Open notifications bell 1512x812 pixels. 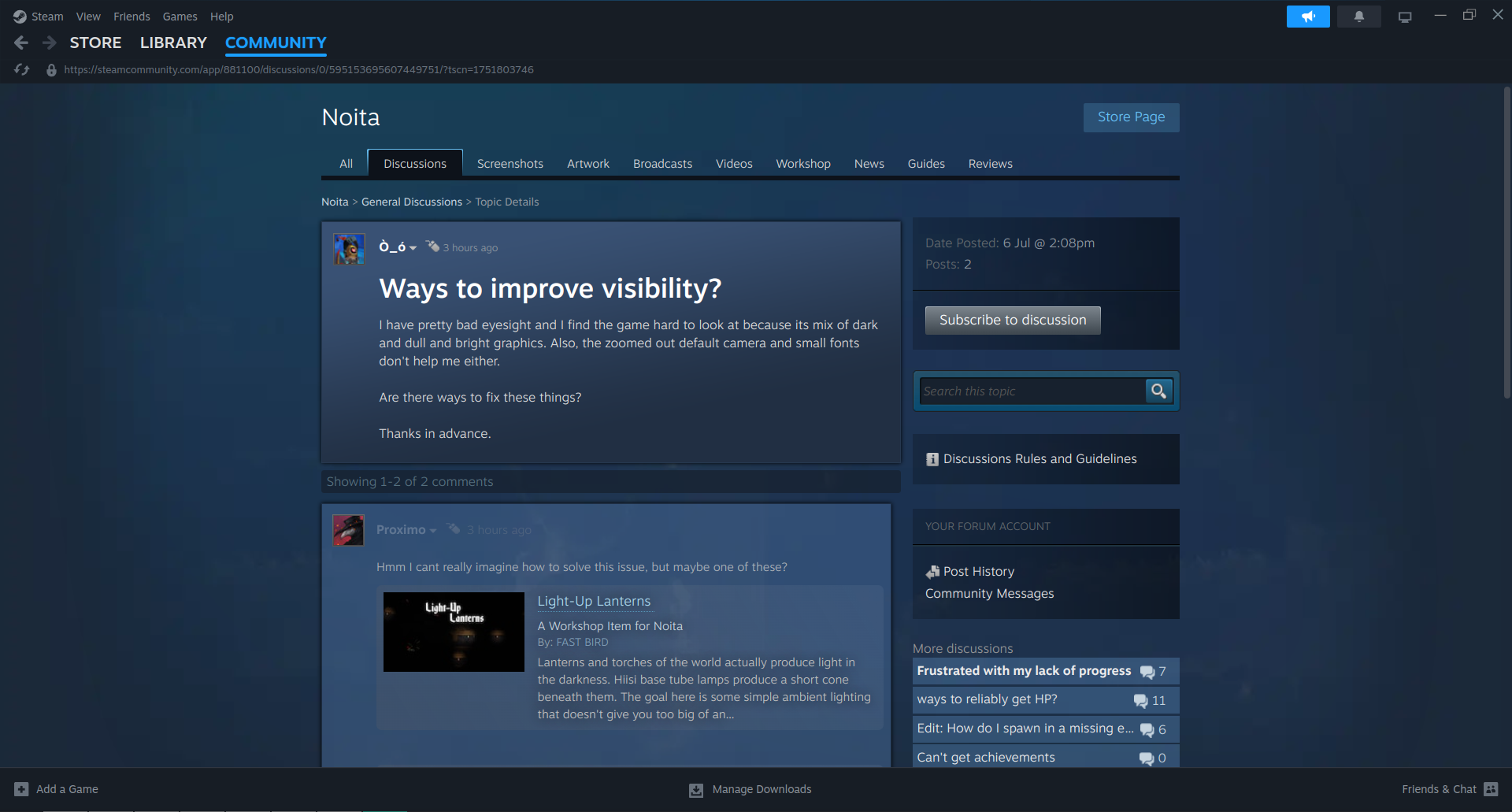click(x=1359, y=17)
